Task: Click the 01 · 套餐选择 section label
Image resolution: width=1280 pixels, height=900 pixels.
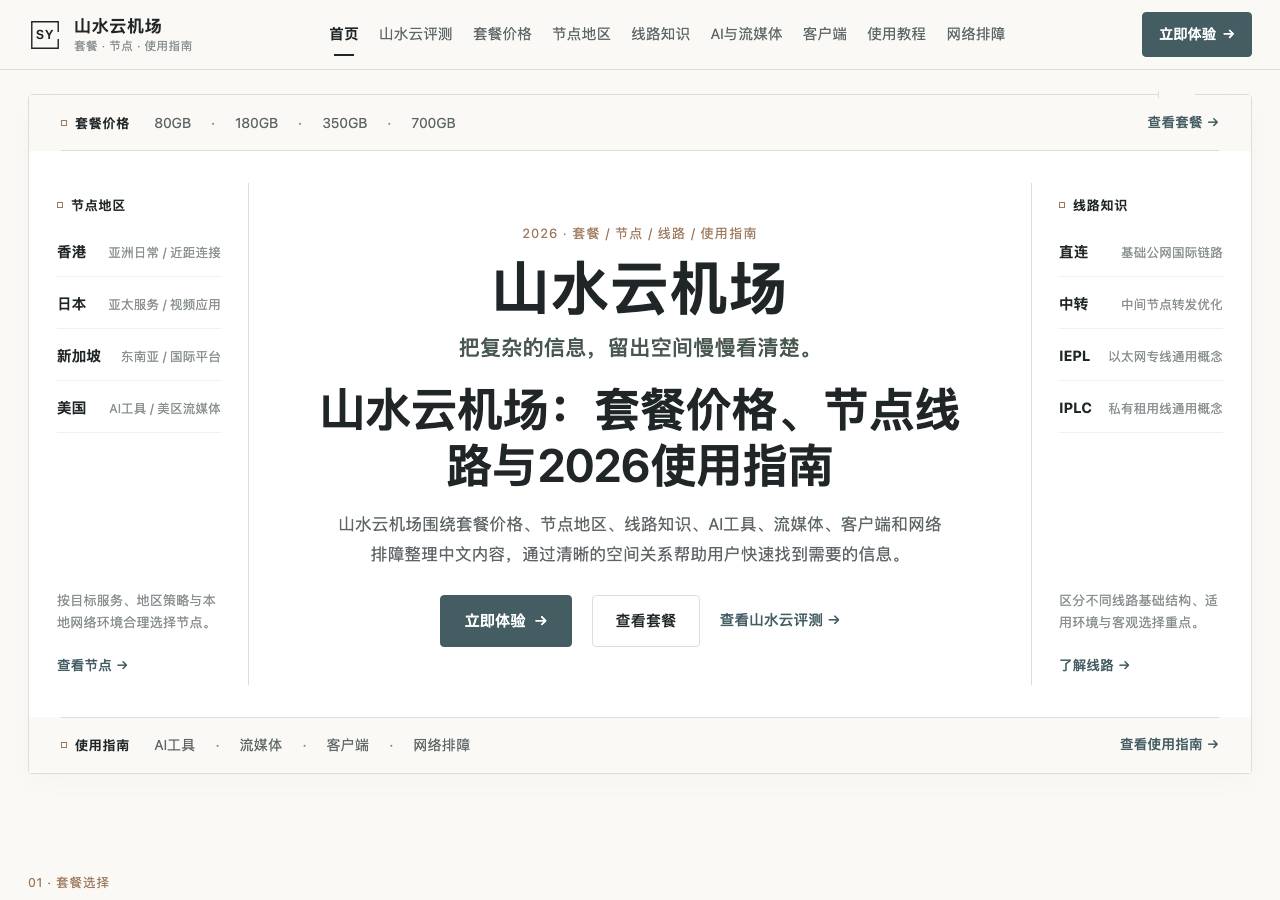Action: tap(69, 882)
